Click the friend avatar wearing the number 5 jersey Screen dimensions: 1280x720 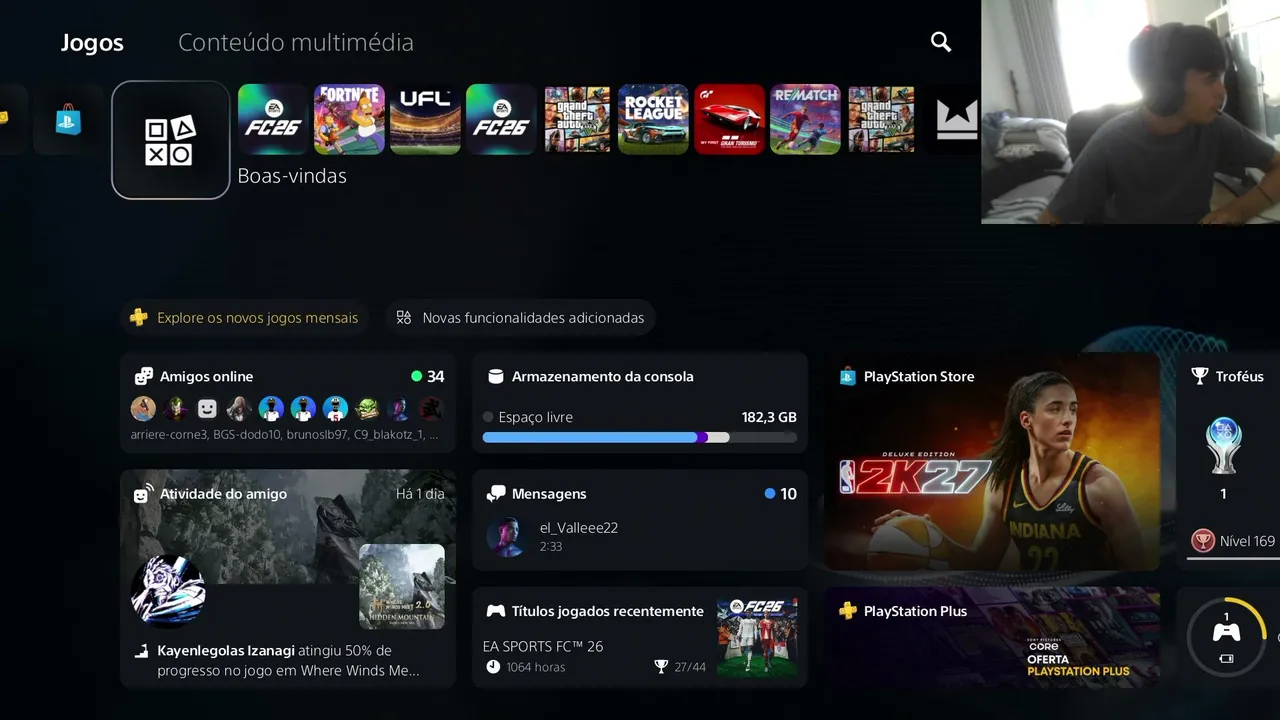[x=335, y=408]
